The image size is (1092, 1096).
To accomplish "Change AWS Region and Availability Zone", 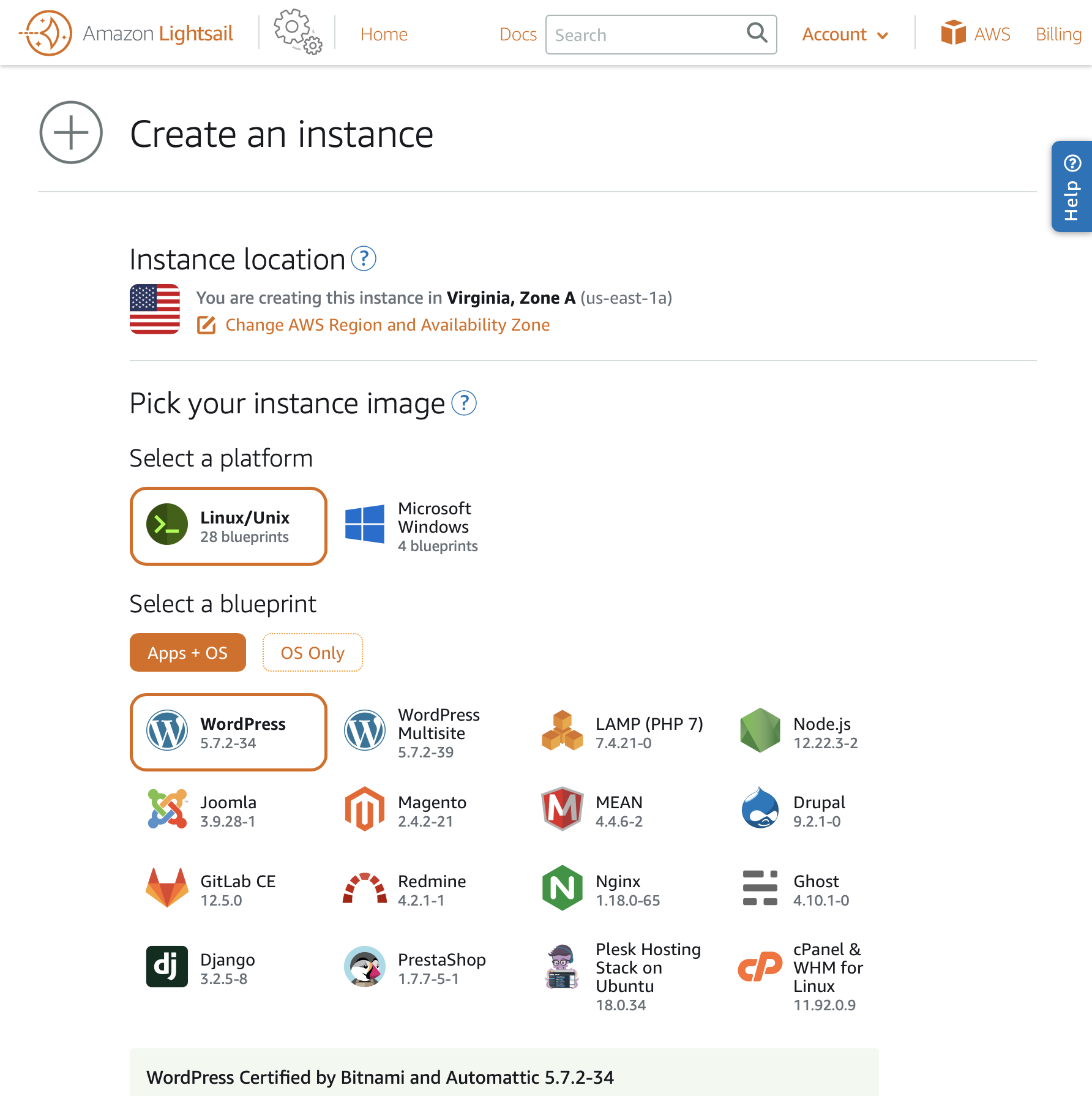I will point(387,325).
